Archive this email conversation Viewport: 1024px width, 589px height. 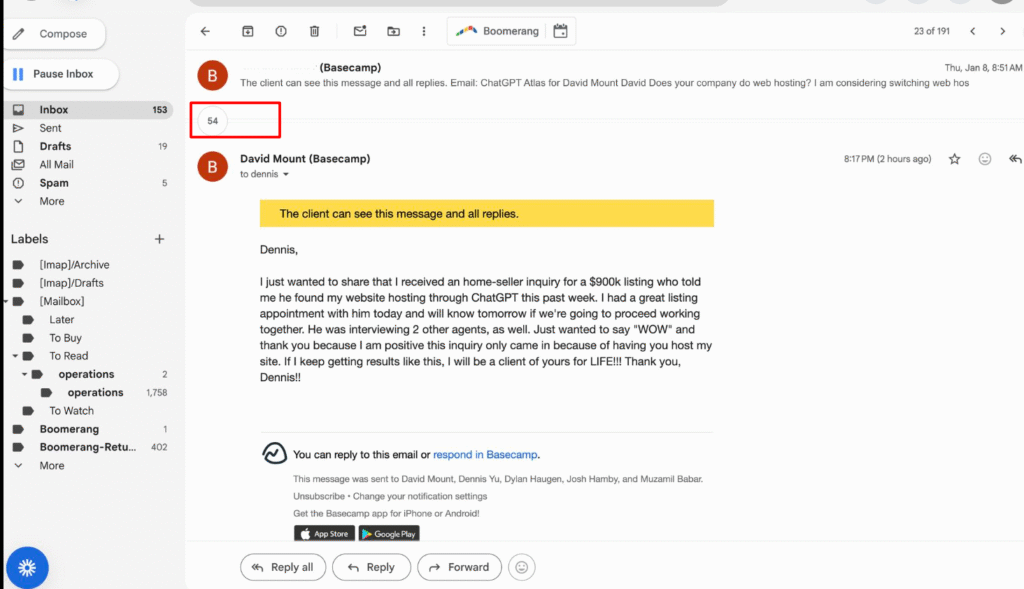click(x=248, y=32)
